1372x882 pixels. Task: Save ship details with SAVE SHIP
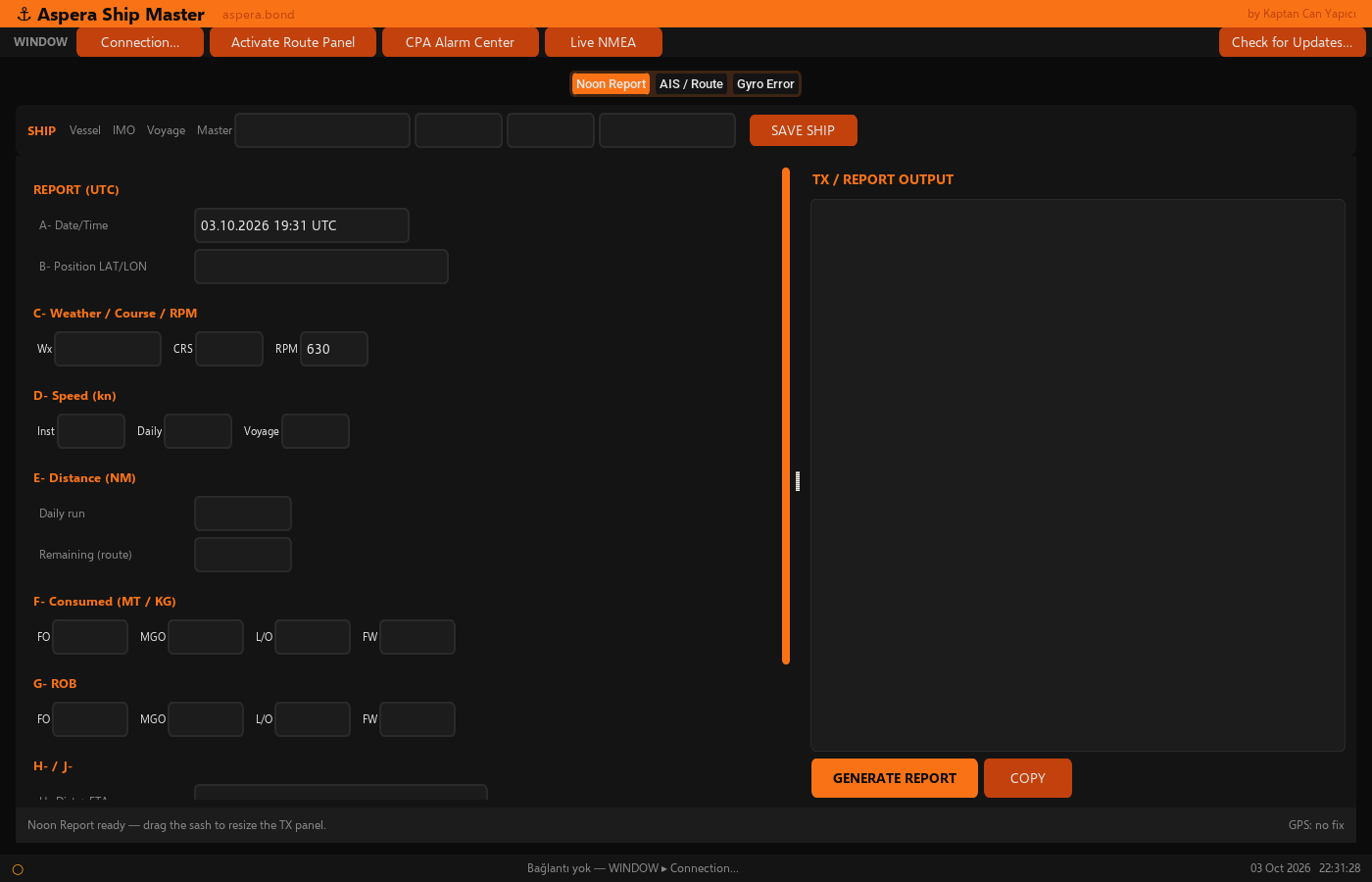pos(804,130)
